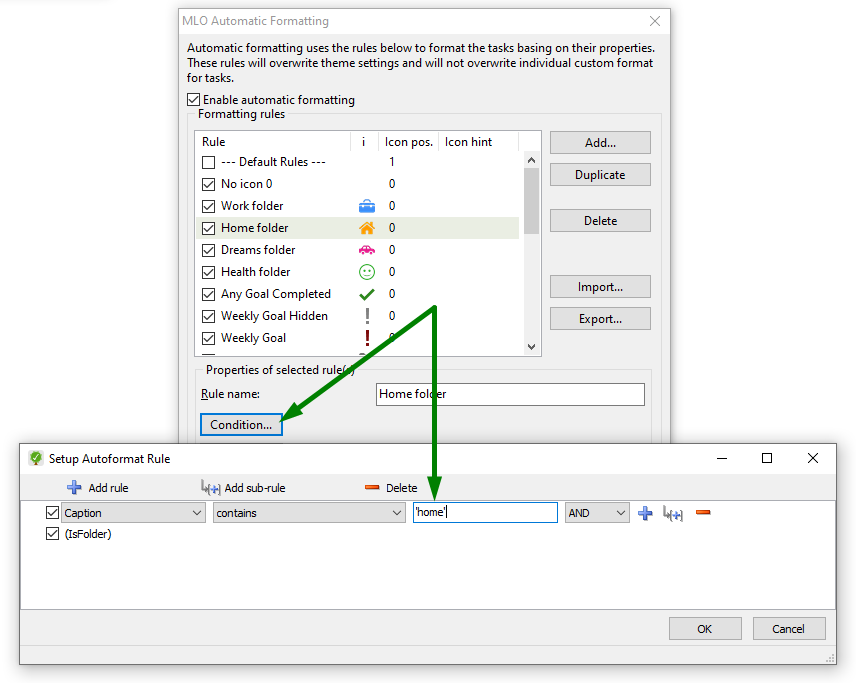Open the Caption field dropdown
Viewport: 856px width, 683px height.
[133, 513]
